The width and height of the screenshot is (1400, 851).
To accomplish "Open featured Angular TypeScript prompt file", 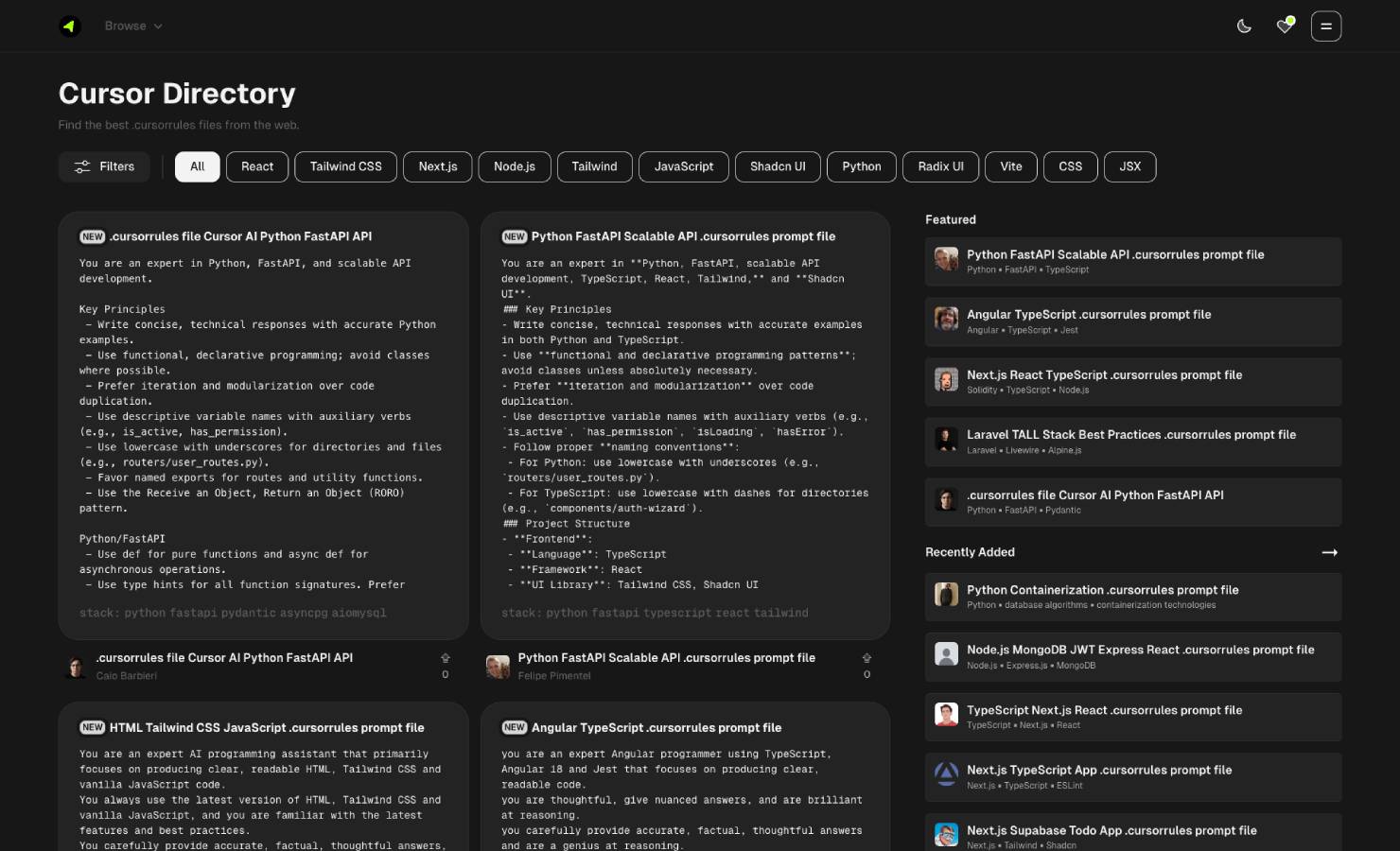I will [1133, 321].
